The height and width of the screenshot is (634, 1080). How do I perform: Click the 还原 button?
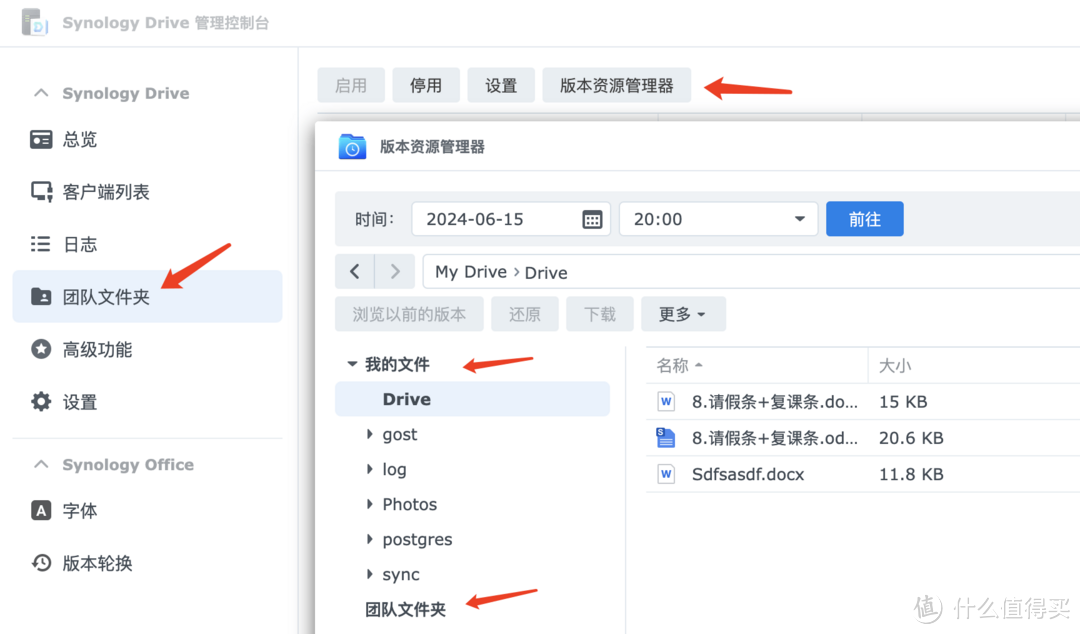click(525, 314)
